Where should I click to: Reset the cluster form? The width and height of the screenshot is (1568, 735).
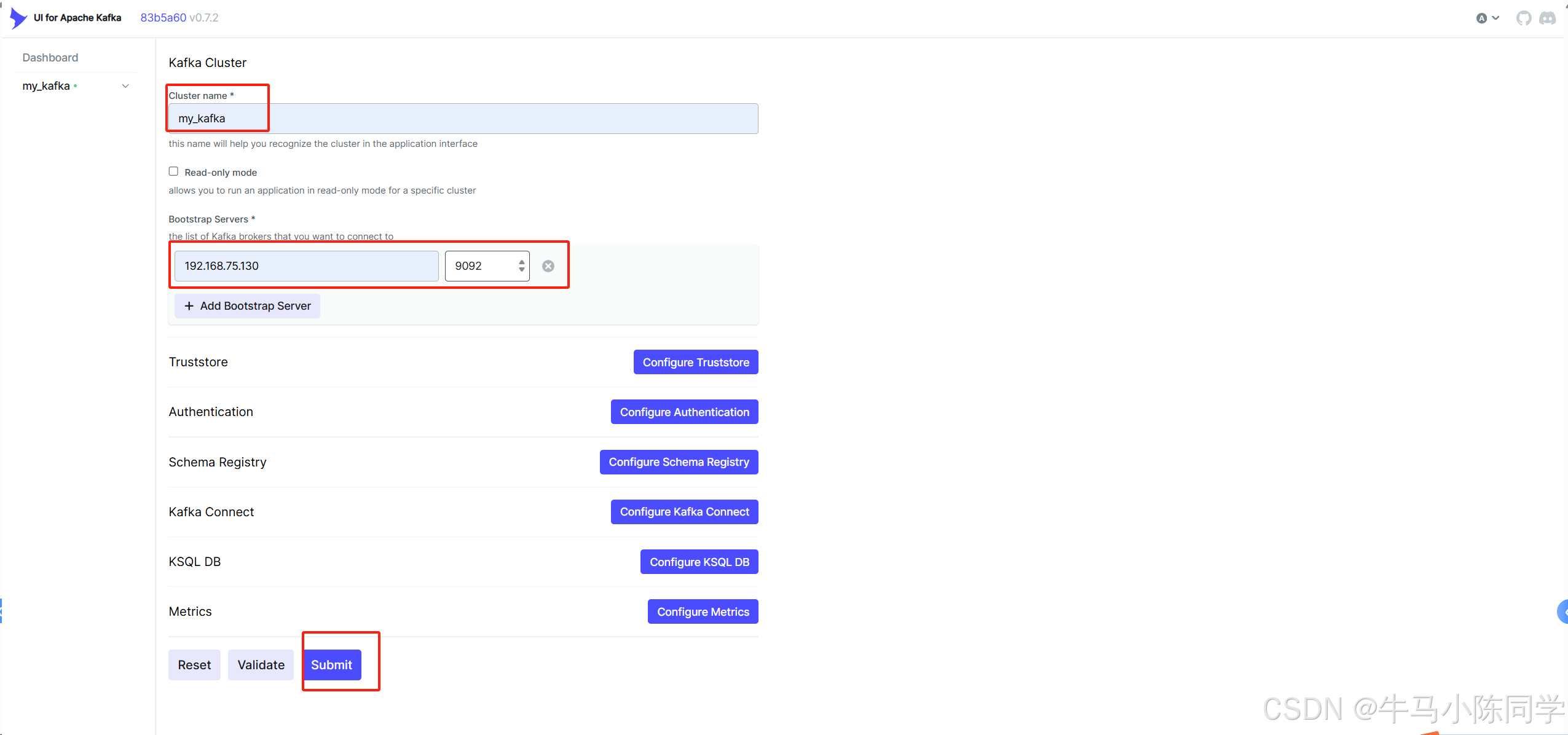194,665
